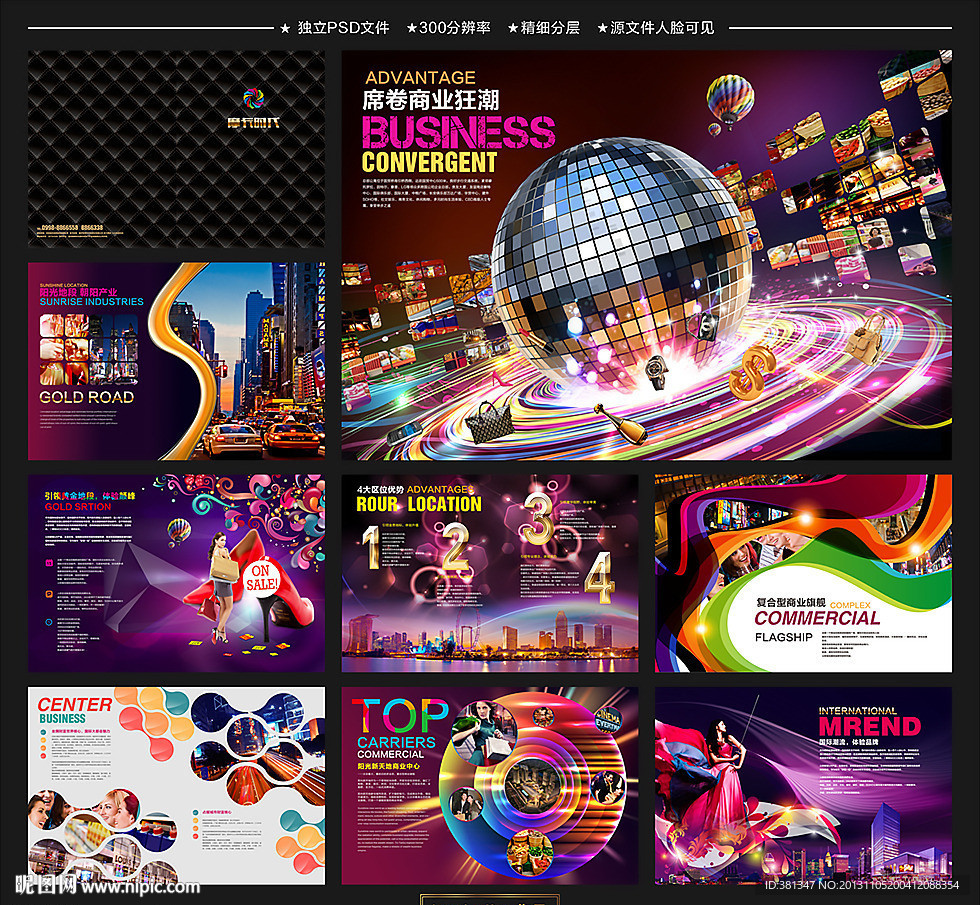Screen dimensions: 980x905
Task: Click the "4大区位优势" caption
Action: pos(380,489)
